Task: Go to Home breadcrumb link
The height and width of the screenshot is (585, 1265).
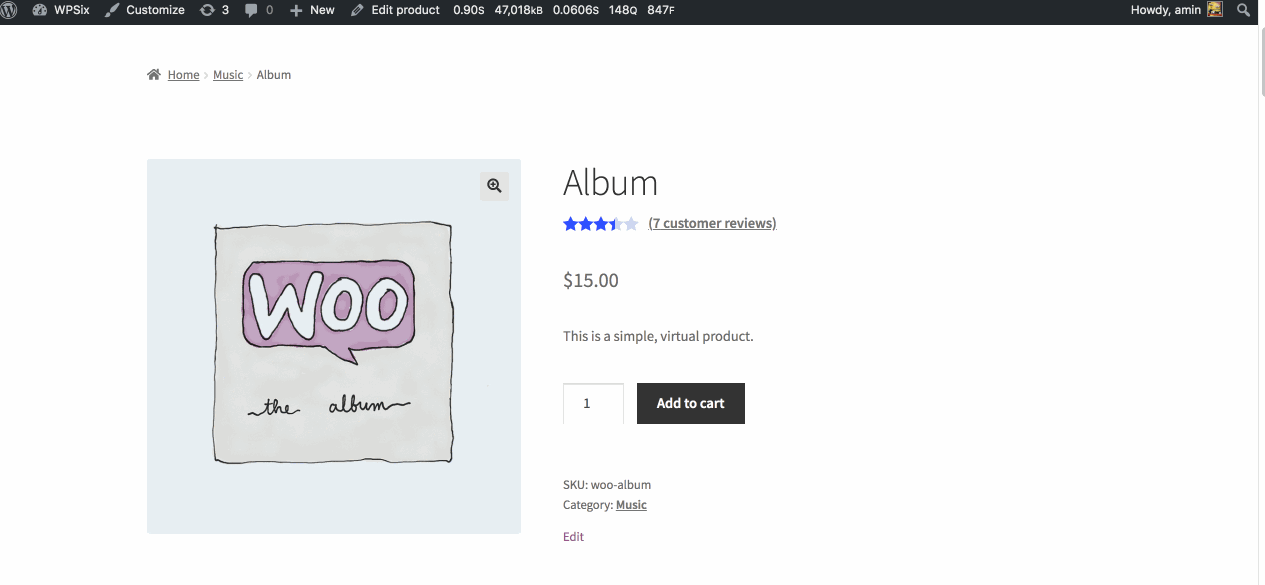Action: [x=183, y=75]
